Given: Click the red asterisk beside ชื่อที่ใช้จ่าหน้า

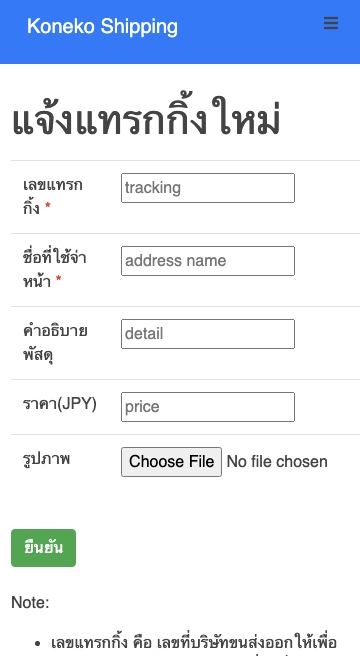Looking at the screenshot, I should click(58, 279).
